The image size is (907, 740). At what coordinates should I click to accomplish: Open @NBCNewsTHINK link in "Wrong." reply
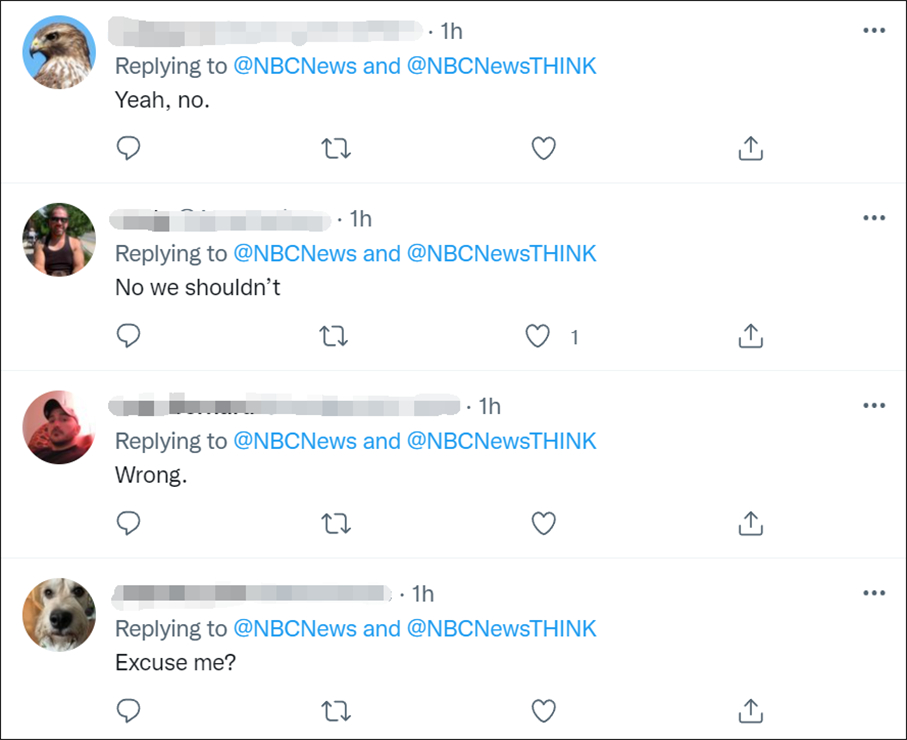pyautogui.click(x=501, y=441)
